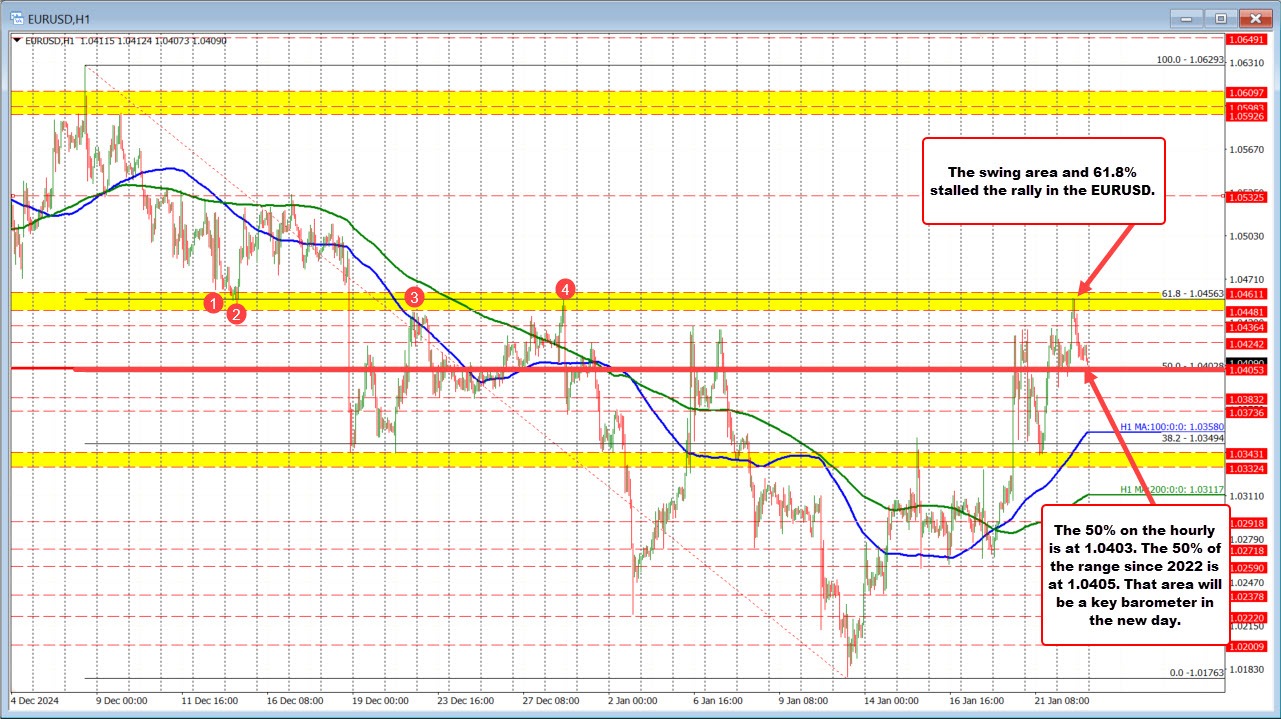Click the 1.04242 red price tag
Viewport: 1281px width, 719px height.
pyautogui.click(x=1249, y=343)
